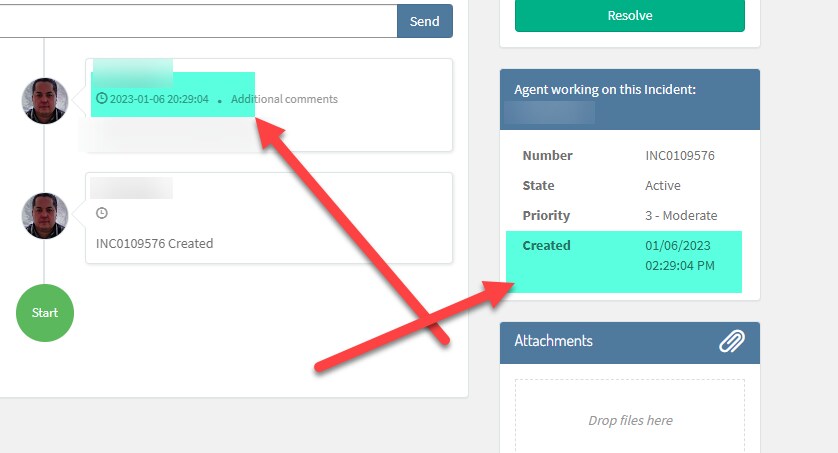The width and height of the screenshot is (838, 453).
Task: Click the clock icon above INC0109576 Created
Action: coord(102,213)
